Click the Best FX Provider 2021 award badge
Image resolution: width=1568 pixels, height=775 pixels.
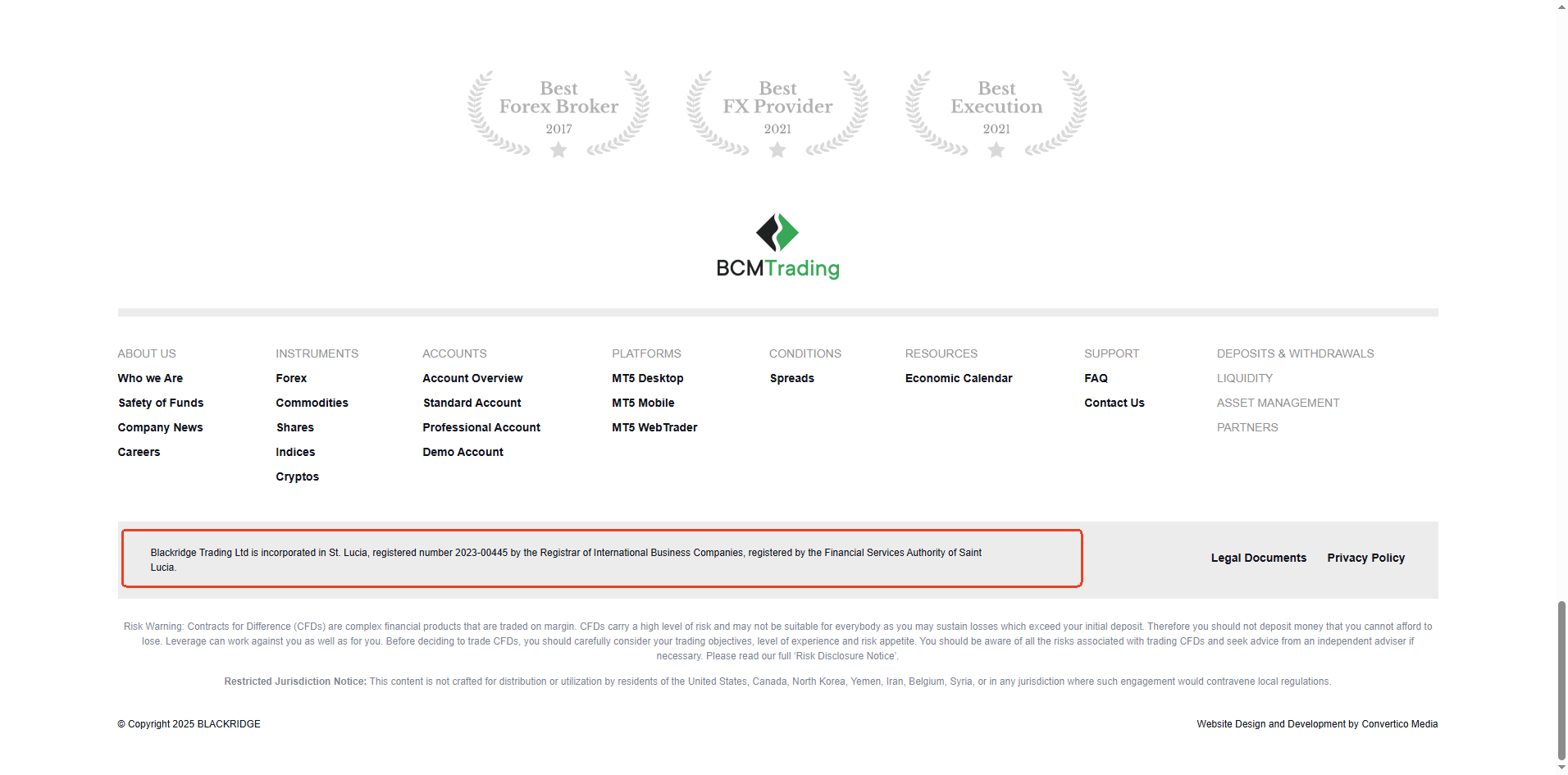coord(777,113)
